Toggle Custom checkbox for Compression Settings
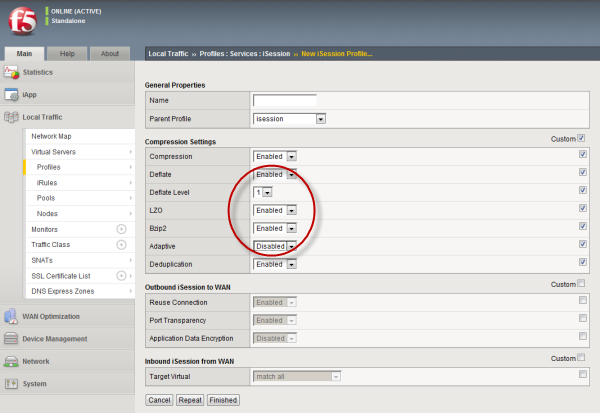The height and width of the screenshot is (413, 600). [582, 139]
